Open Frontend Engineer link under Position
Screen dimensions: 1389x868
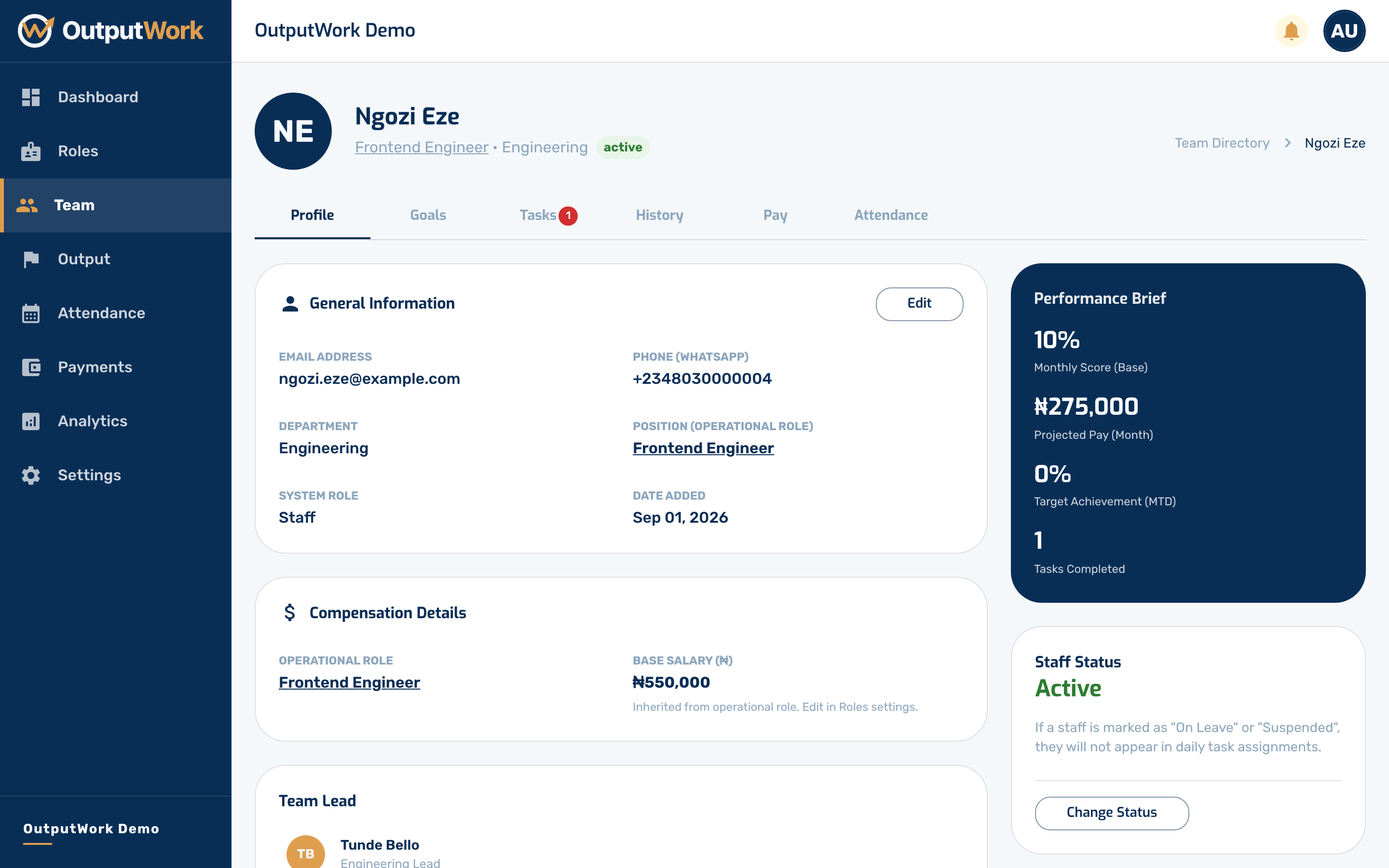tap(703, 448)
